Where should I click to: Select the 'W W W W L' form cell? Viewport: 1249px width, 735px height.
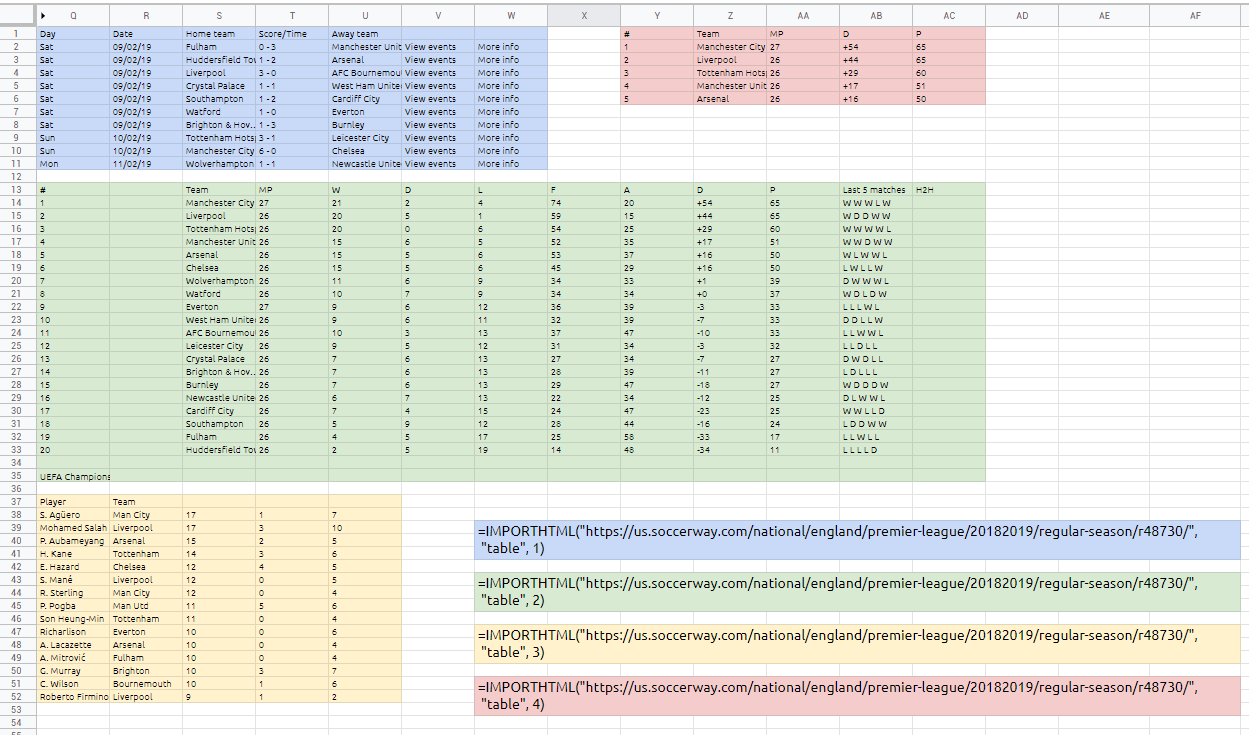click(876, 228)
